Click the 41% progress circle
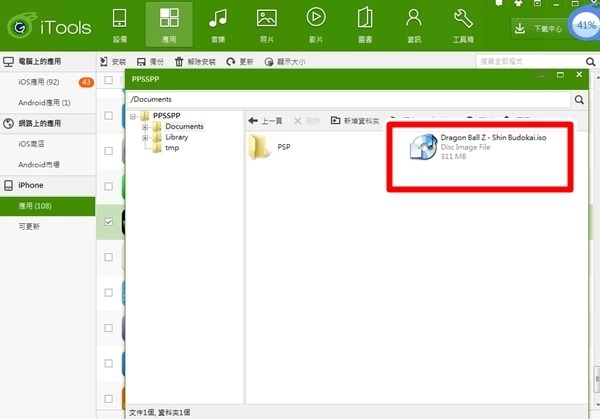 (585, 25)
